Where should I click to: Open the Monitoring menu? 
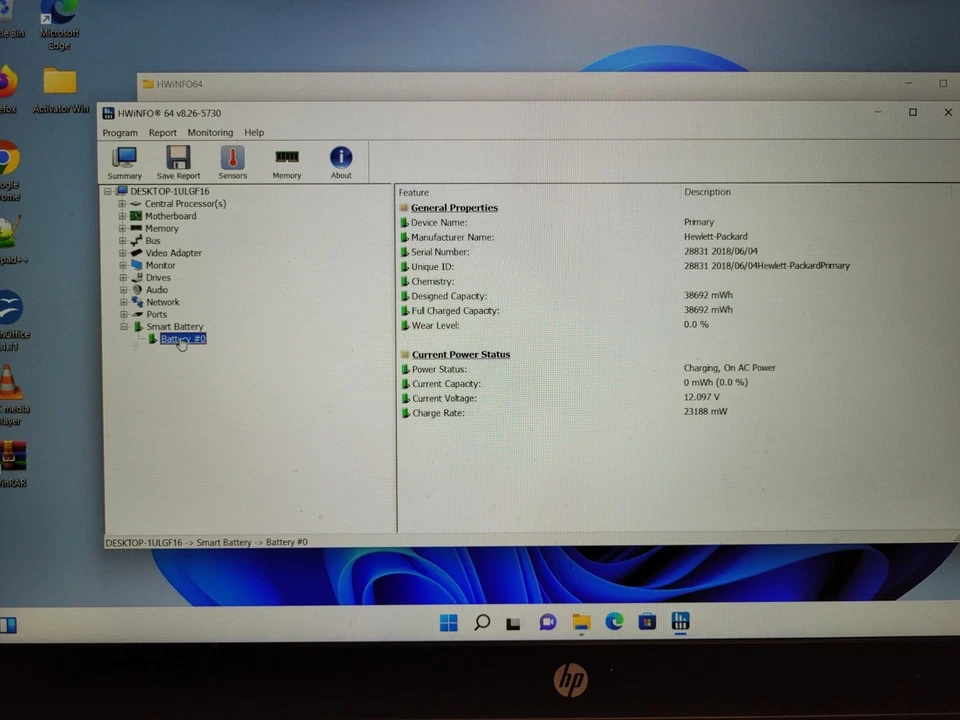pyautogui.click(x=210, y=132)
